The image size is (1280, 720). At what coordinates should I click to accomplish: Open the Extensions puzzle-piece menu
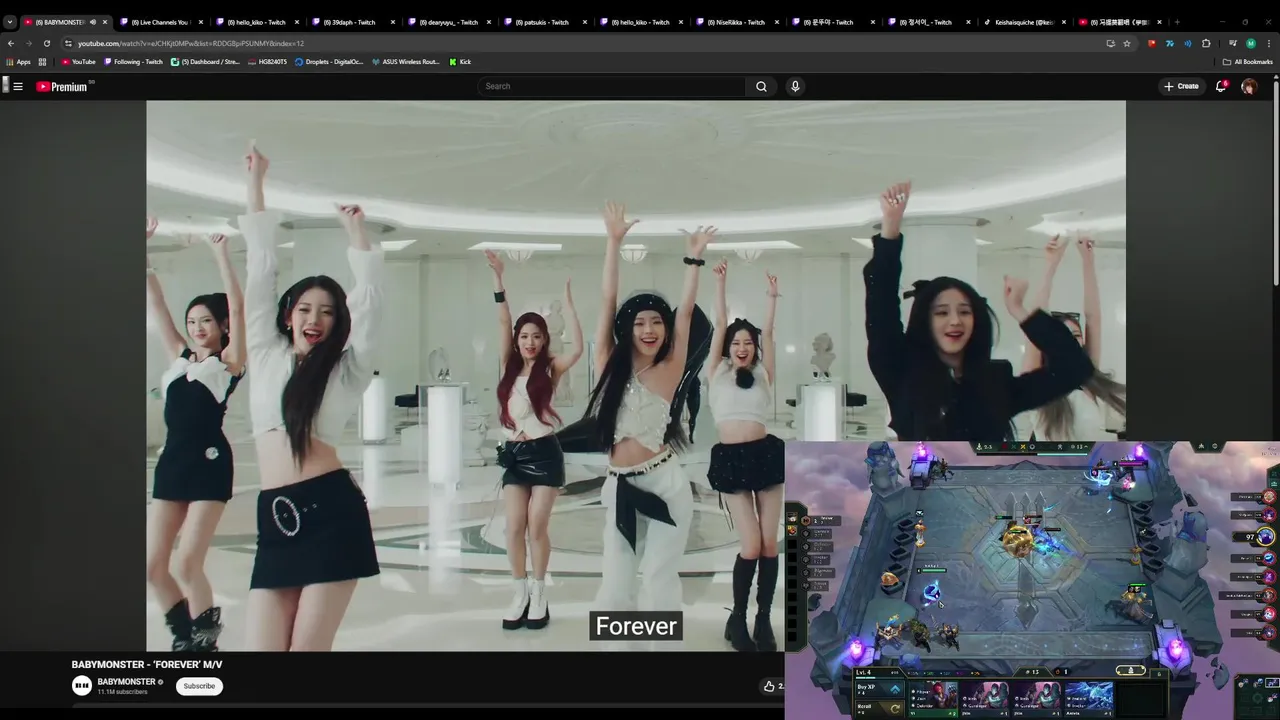point(1206,43)
